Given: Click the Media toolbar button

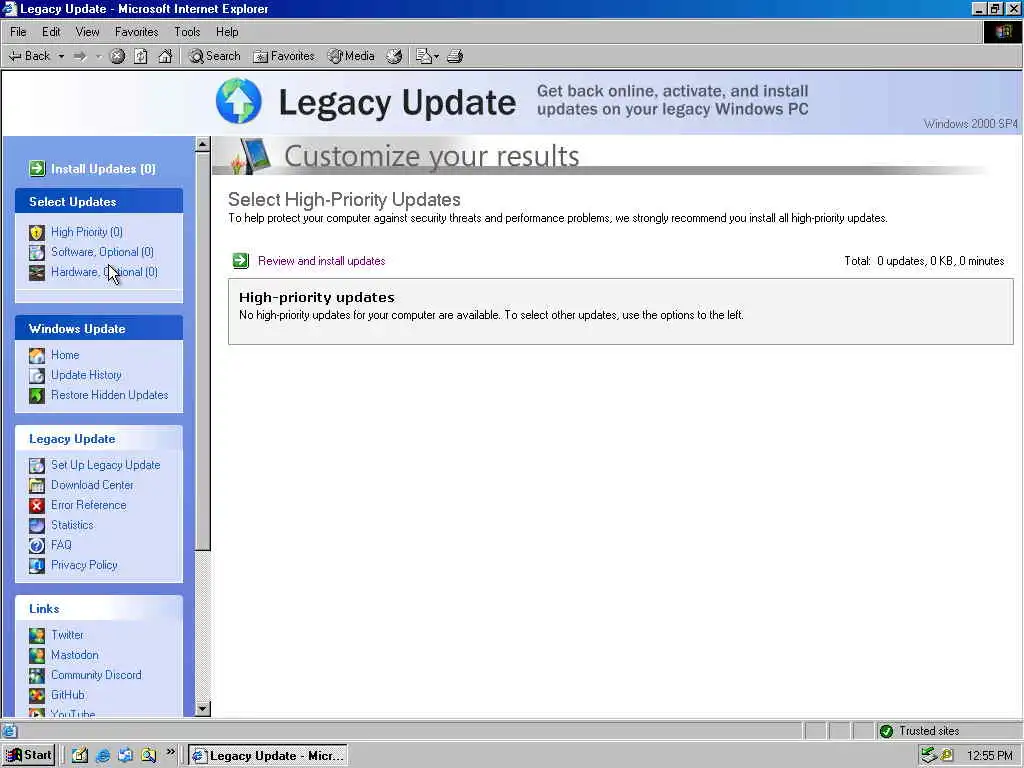Looking at the screenshot, I should point(351,56).
